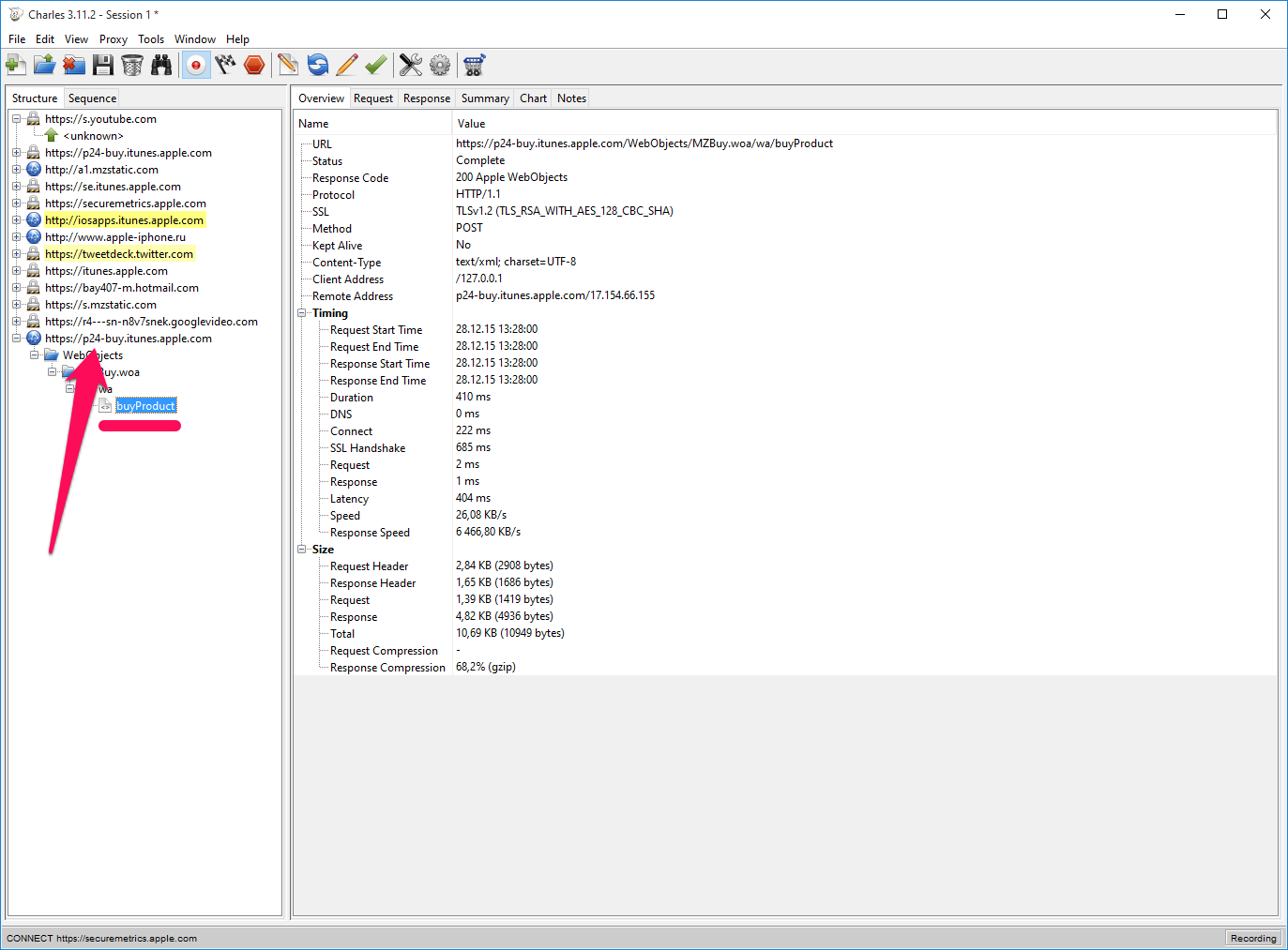Repeat the selected request with blue arrows icon

(x=318, y=65)
